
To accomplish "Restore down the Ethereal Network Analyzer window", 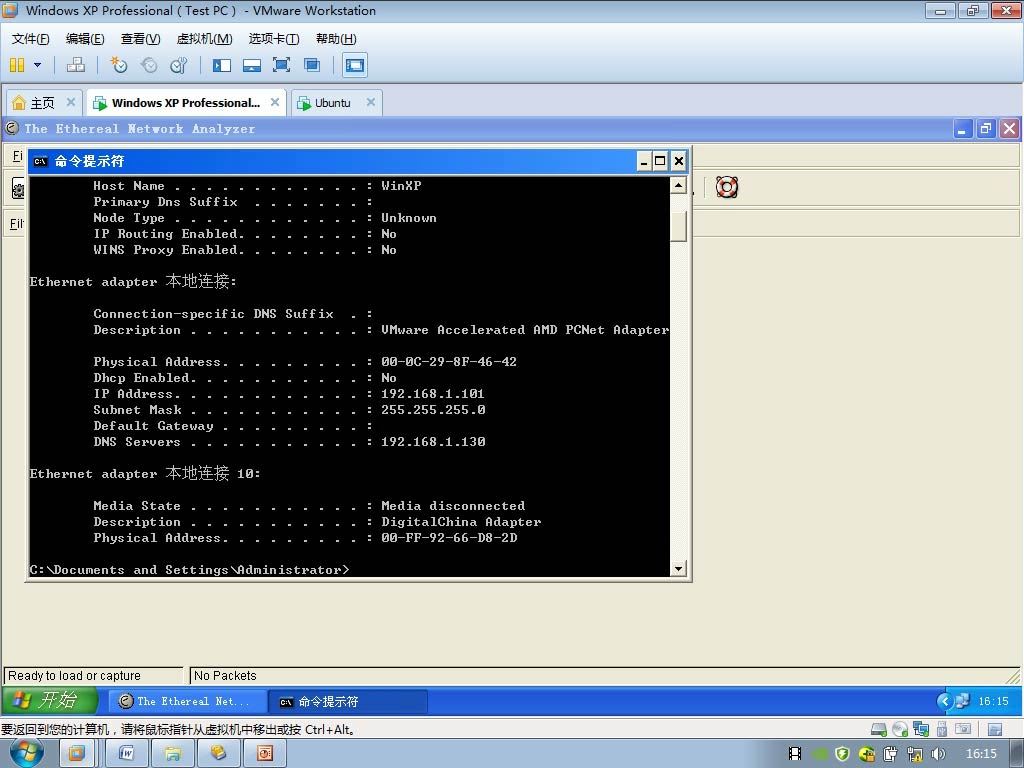I will click(985, 129).
